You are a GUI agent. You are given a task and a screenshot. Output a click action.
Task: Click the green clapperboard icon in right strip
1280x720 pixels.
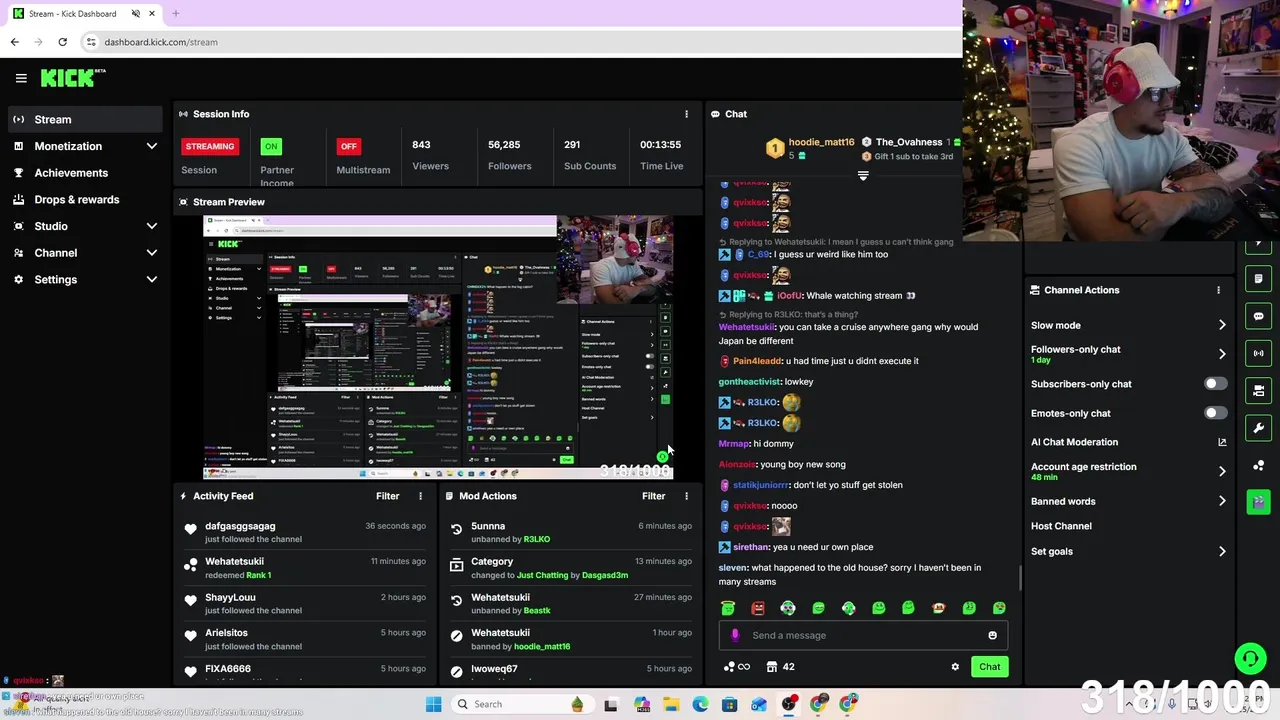pos(1259,502)
